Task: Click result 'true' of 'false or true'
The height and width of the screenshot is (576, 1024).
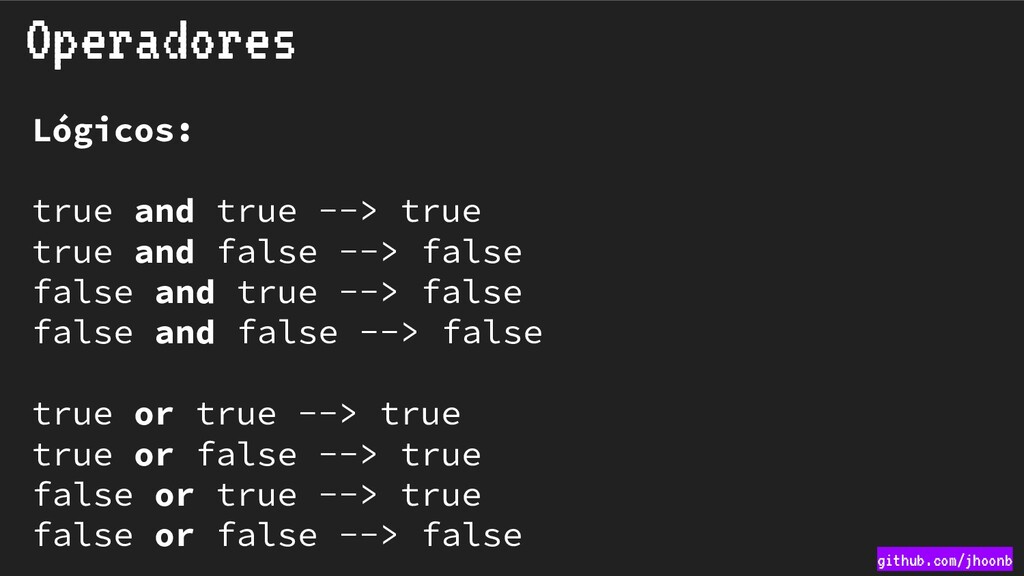Action: coord(441,495)
